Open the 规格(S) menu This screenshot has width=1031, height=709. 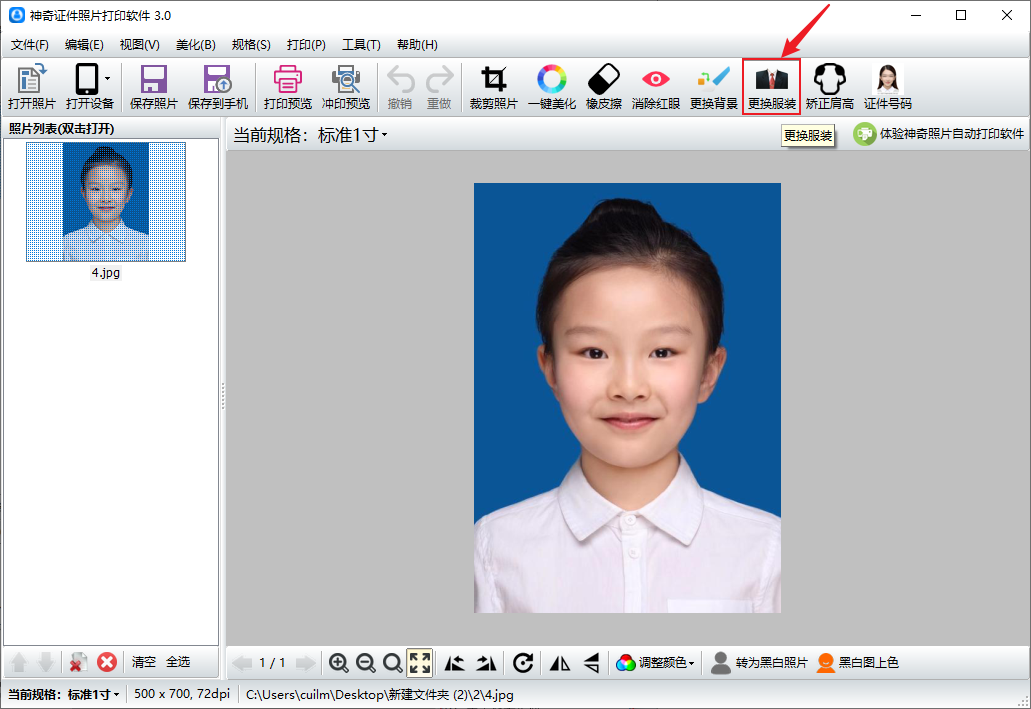click(x=250, y=45)
